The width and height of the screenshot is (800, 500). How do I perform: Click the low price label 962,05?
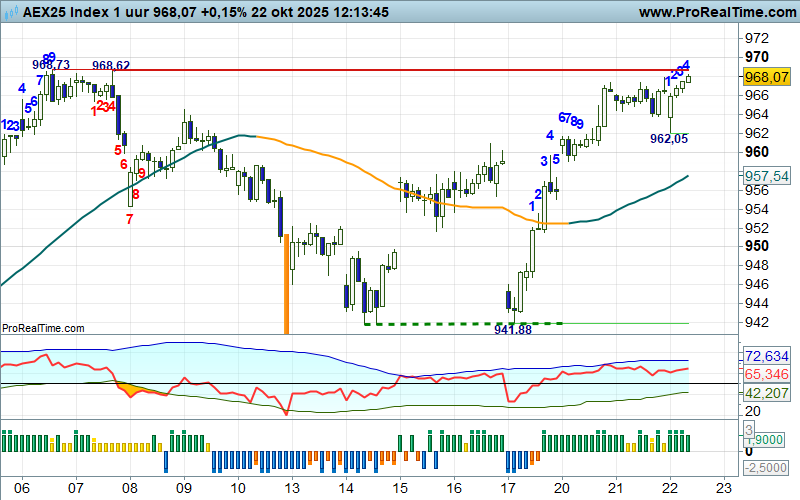coord(669,138)
